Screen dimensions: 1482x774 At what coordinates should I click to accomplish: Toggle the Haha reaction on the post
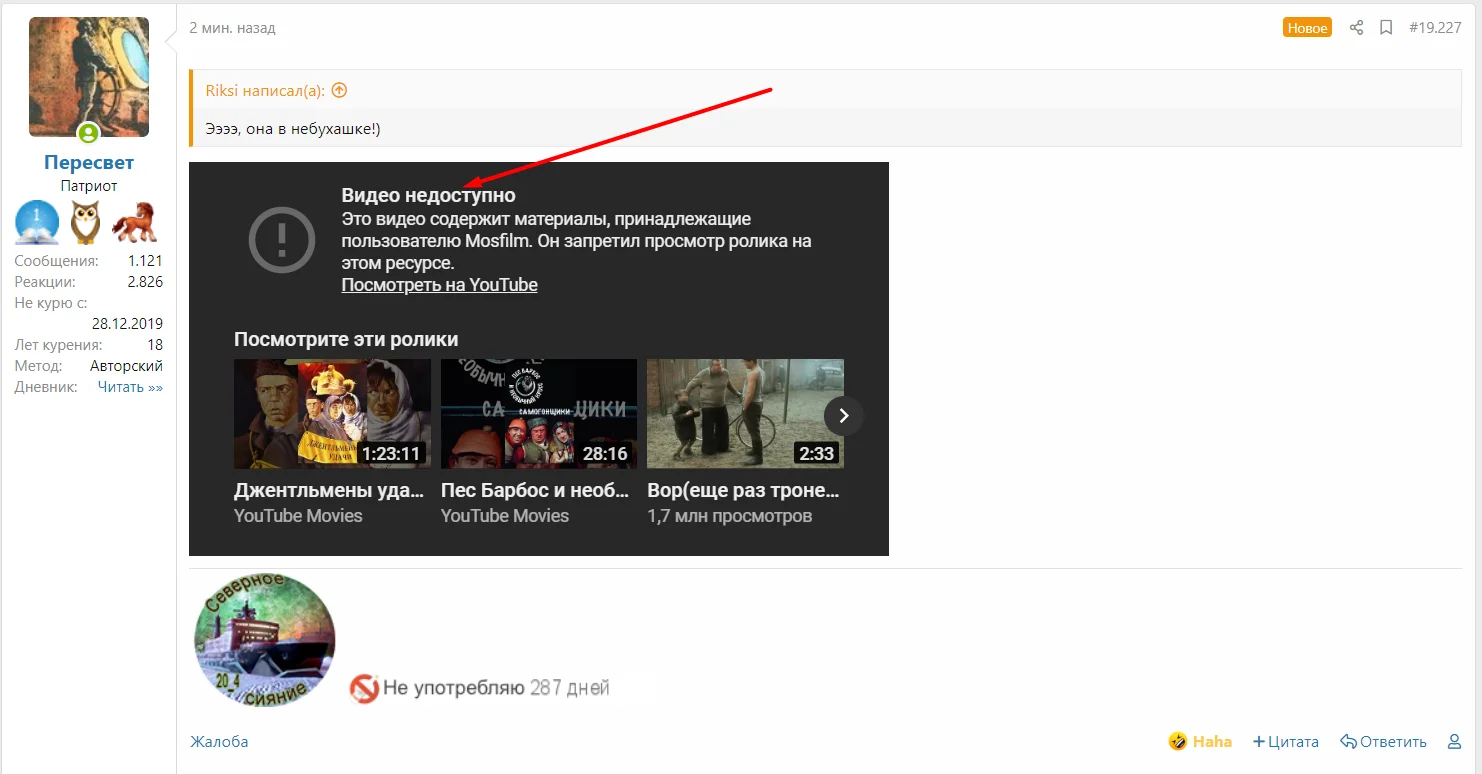[x=1199, y=741]
